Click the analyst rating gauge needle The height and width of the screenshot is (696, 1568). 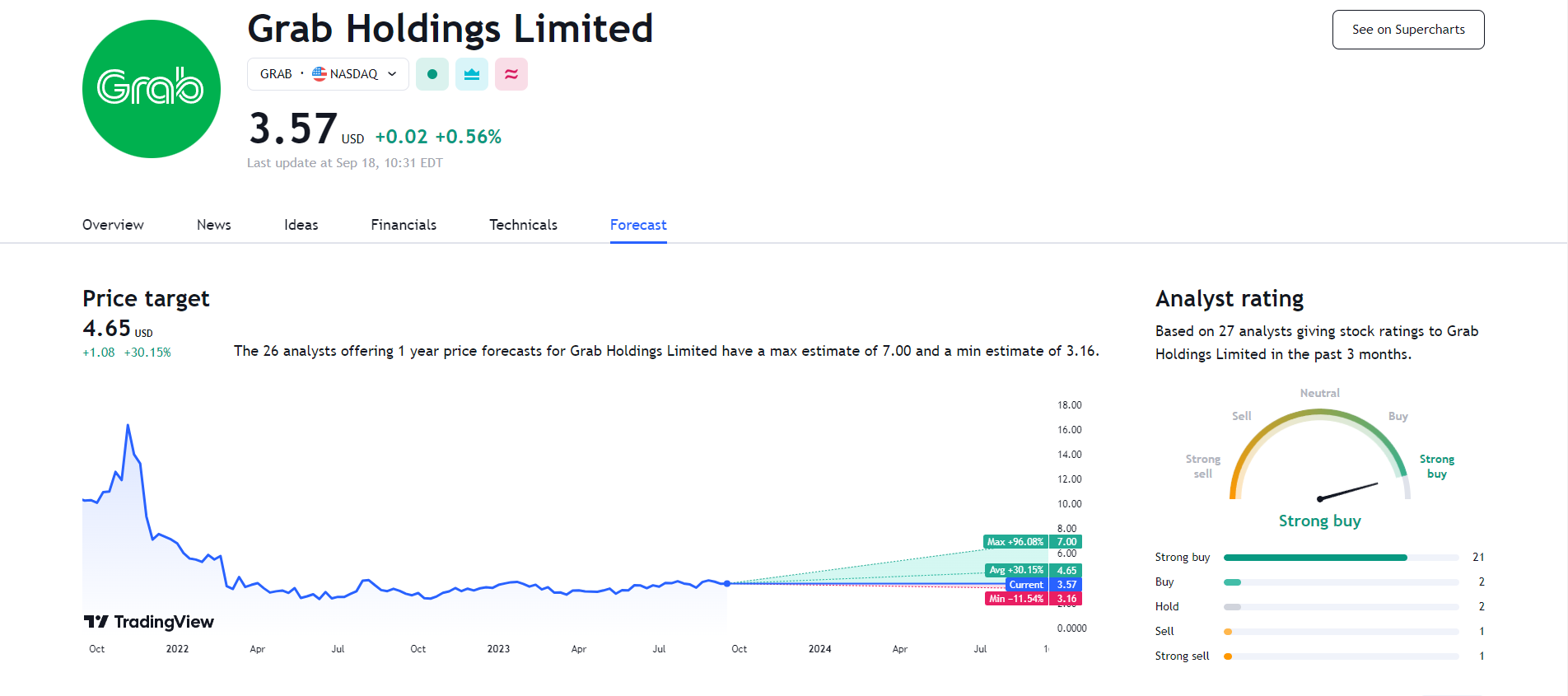pos(1348,491)
